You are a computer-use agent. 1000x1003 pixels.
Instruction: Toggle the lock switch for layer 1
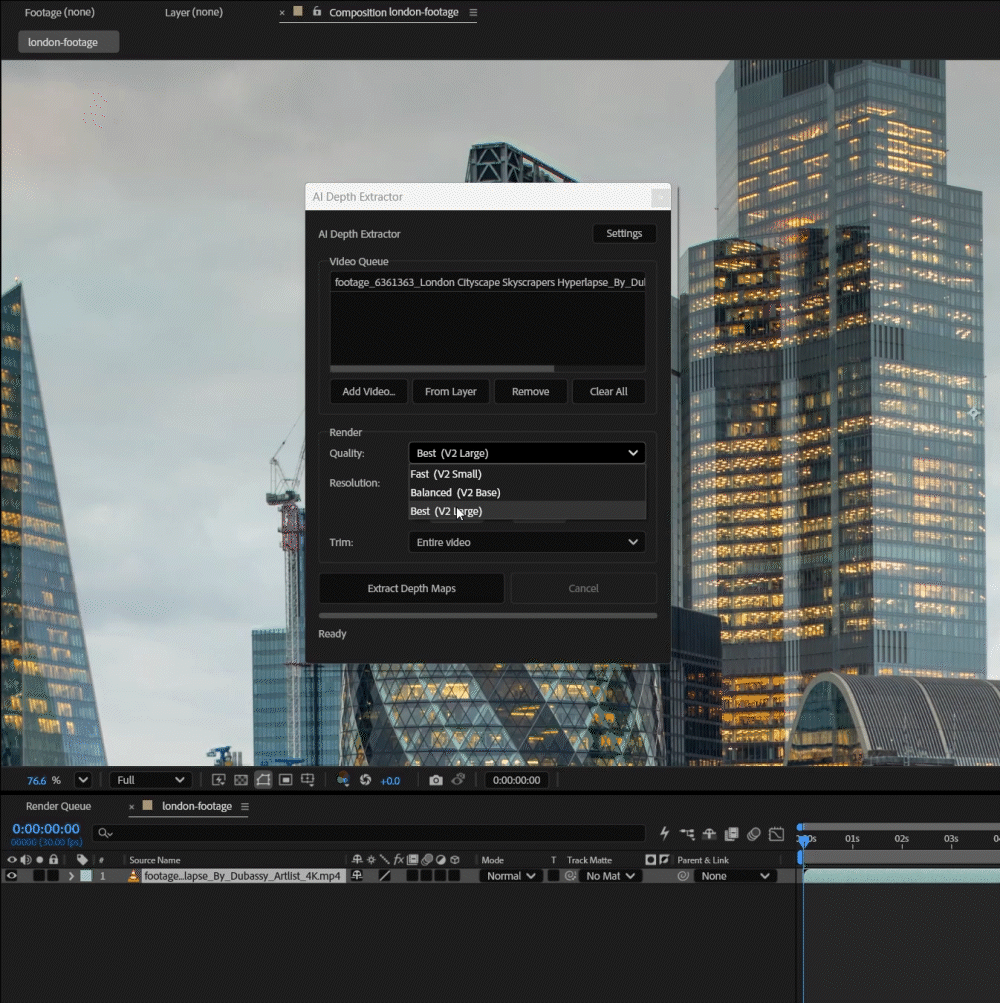54,876
